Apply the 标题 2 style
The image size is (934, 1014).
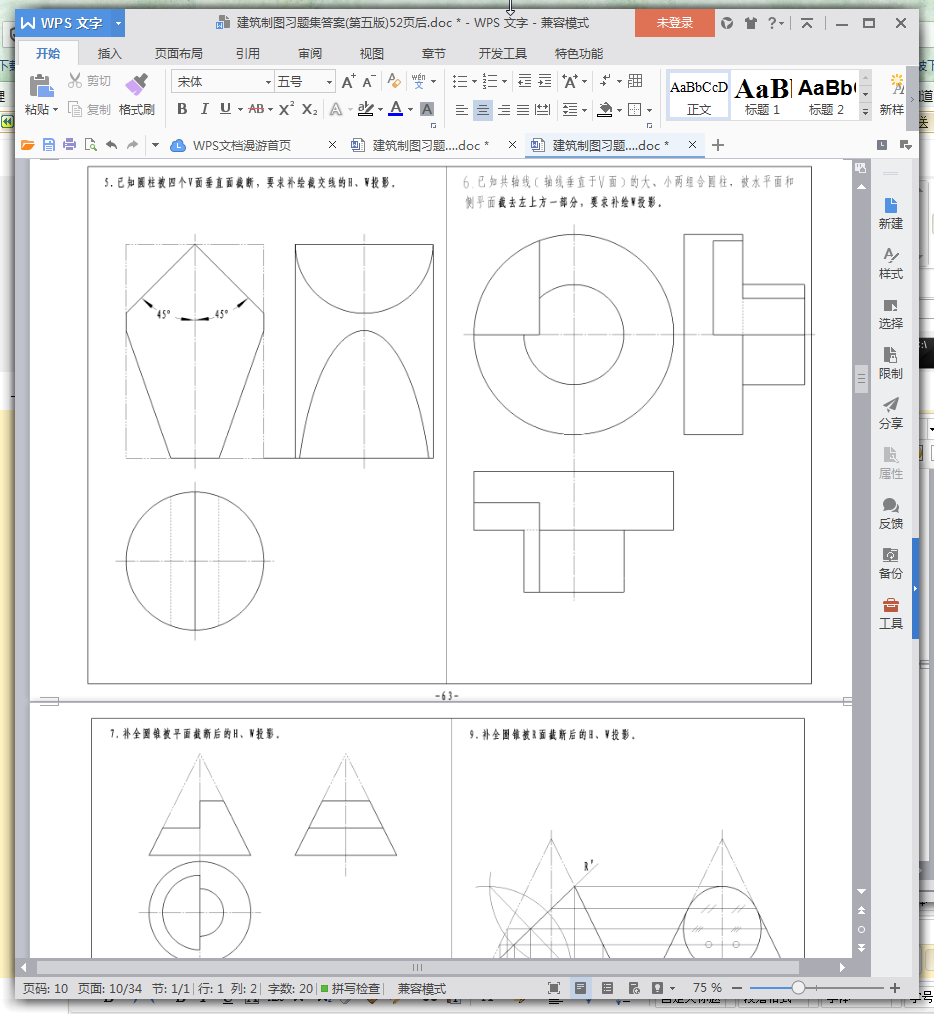[x=826, y=96]
